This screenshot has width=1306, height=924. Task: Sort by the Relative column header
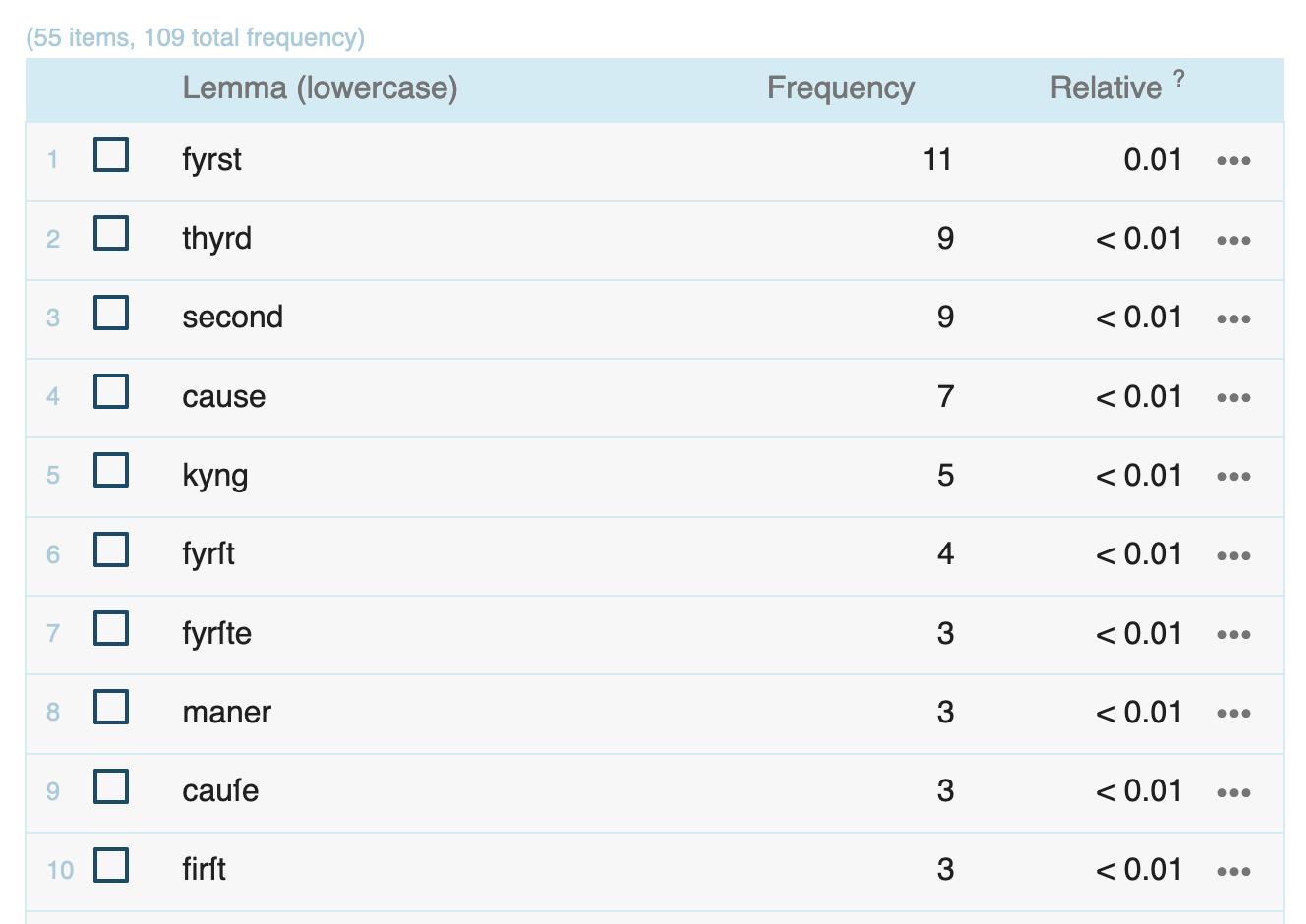(x=1105, y=88)
